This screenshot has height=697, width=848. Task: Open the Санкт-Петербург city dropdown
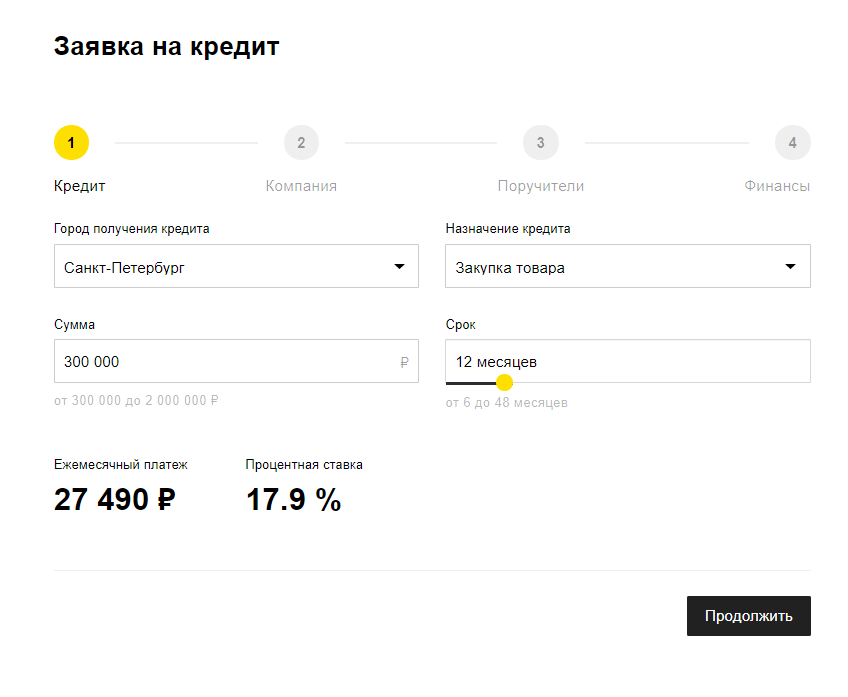[x=236, y=266]
